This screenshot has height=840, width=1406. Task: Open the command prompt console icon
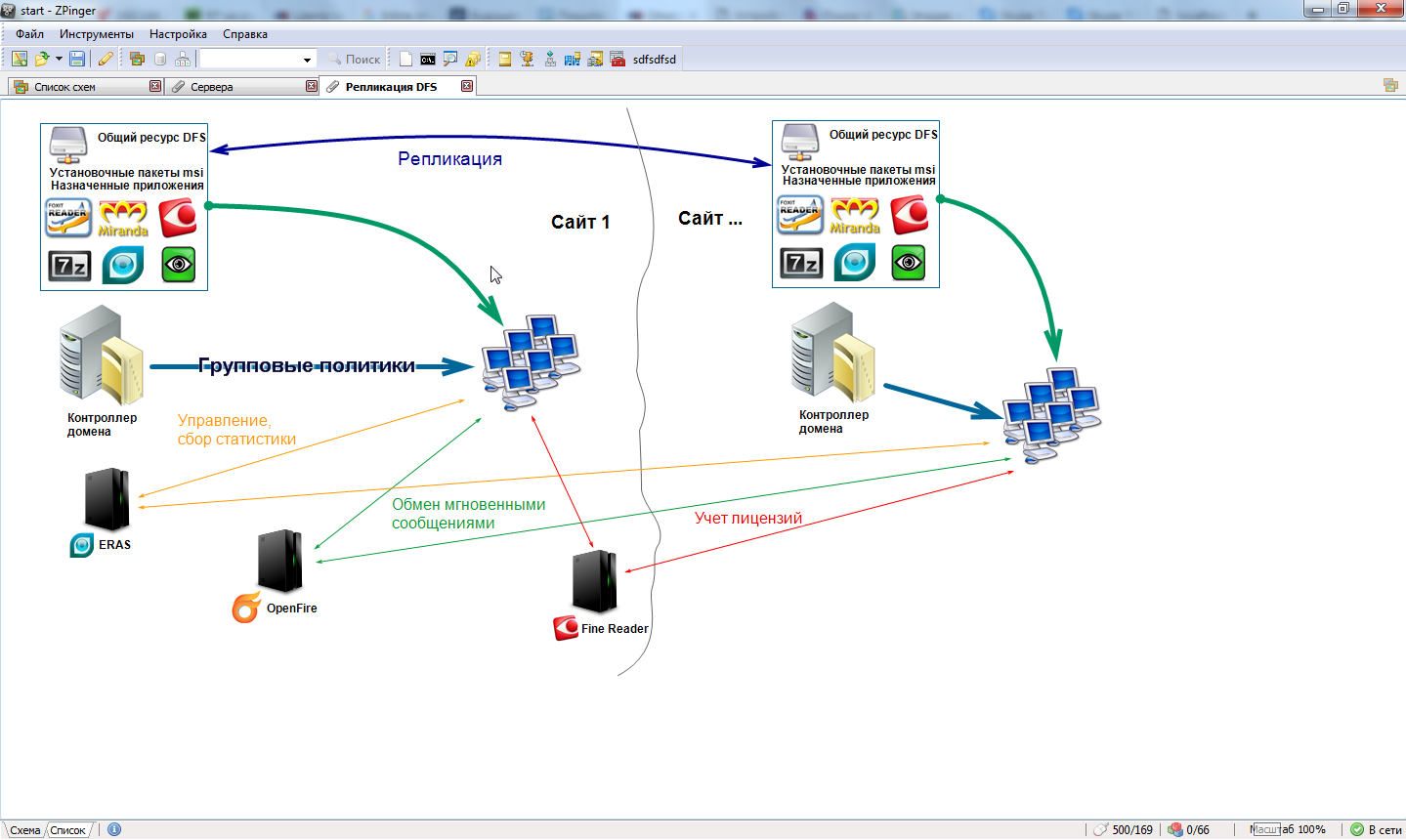(x=428, y=59)
